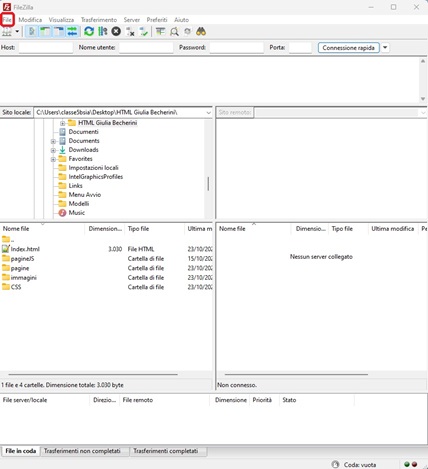Switch to File in coda tab
Screen dimensions: 428x469
point(20,451)
